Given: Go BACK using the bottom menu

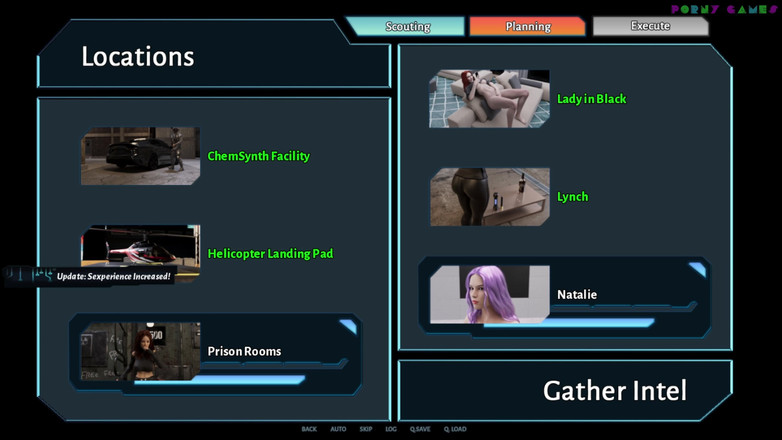Looking at the screenshot, I should click(x=309, y=429).
